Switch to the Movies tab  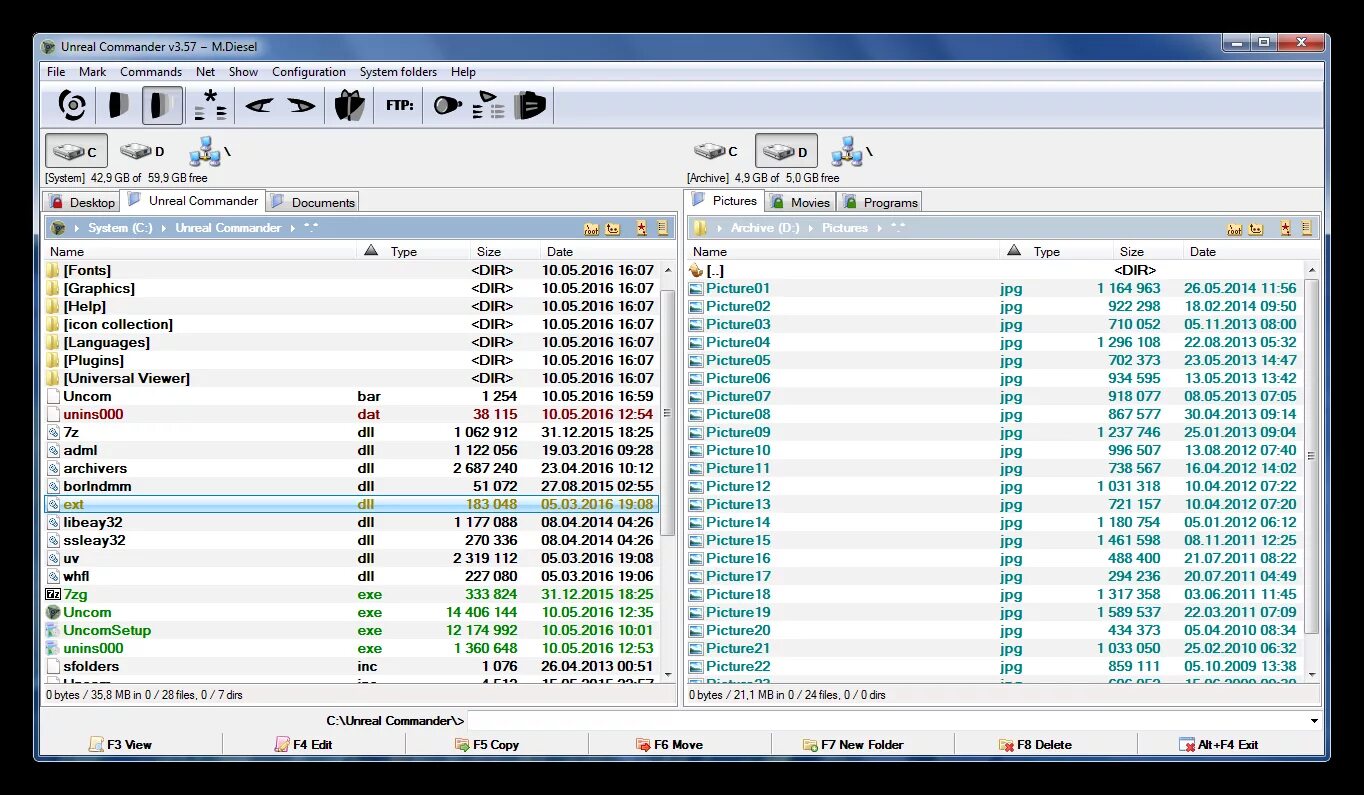click(x=800, y=202)
